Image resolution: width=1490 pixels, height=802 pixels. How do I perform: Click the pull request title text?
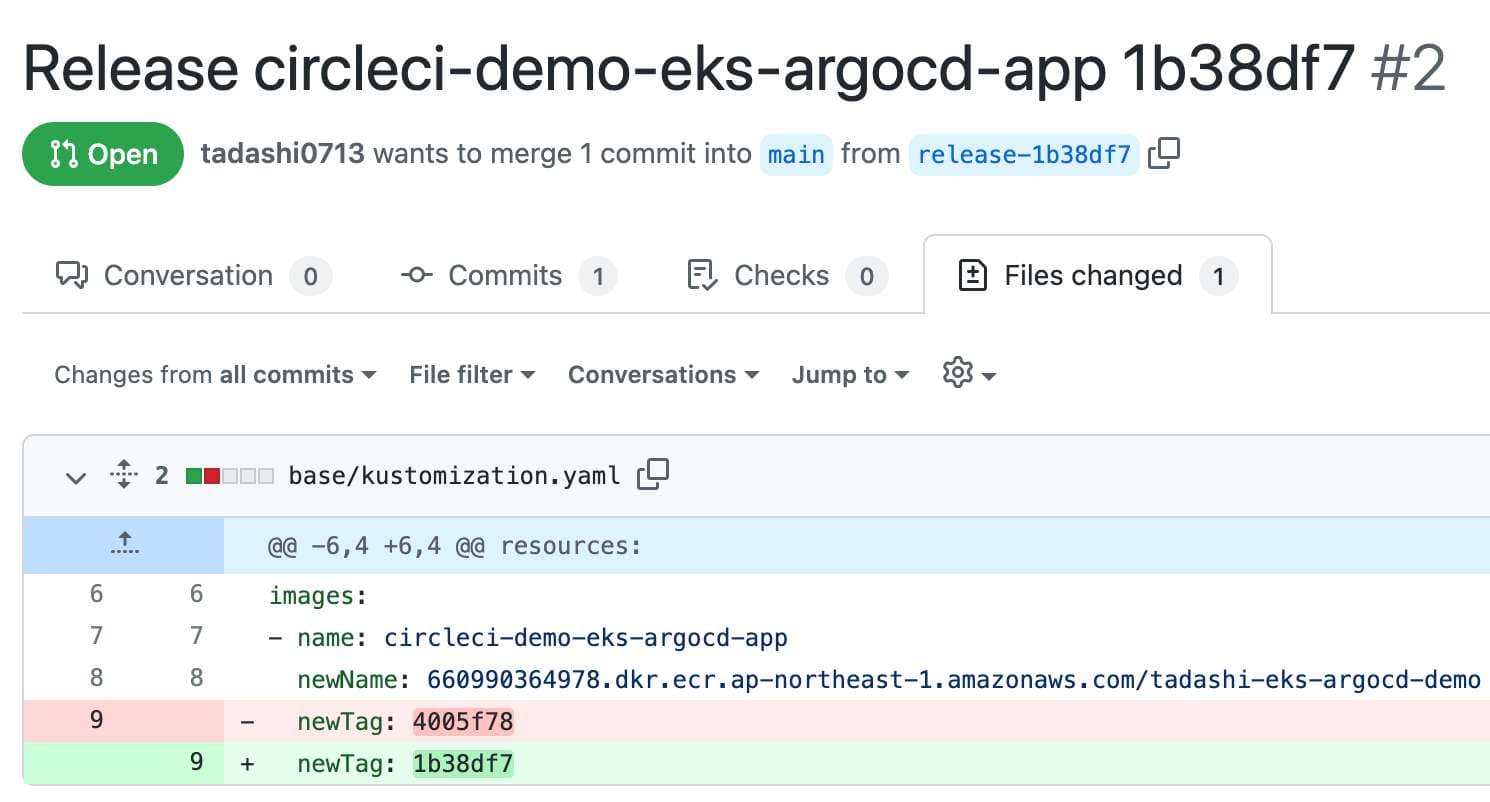pos(689,70)
